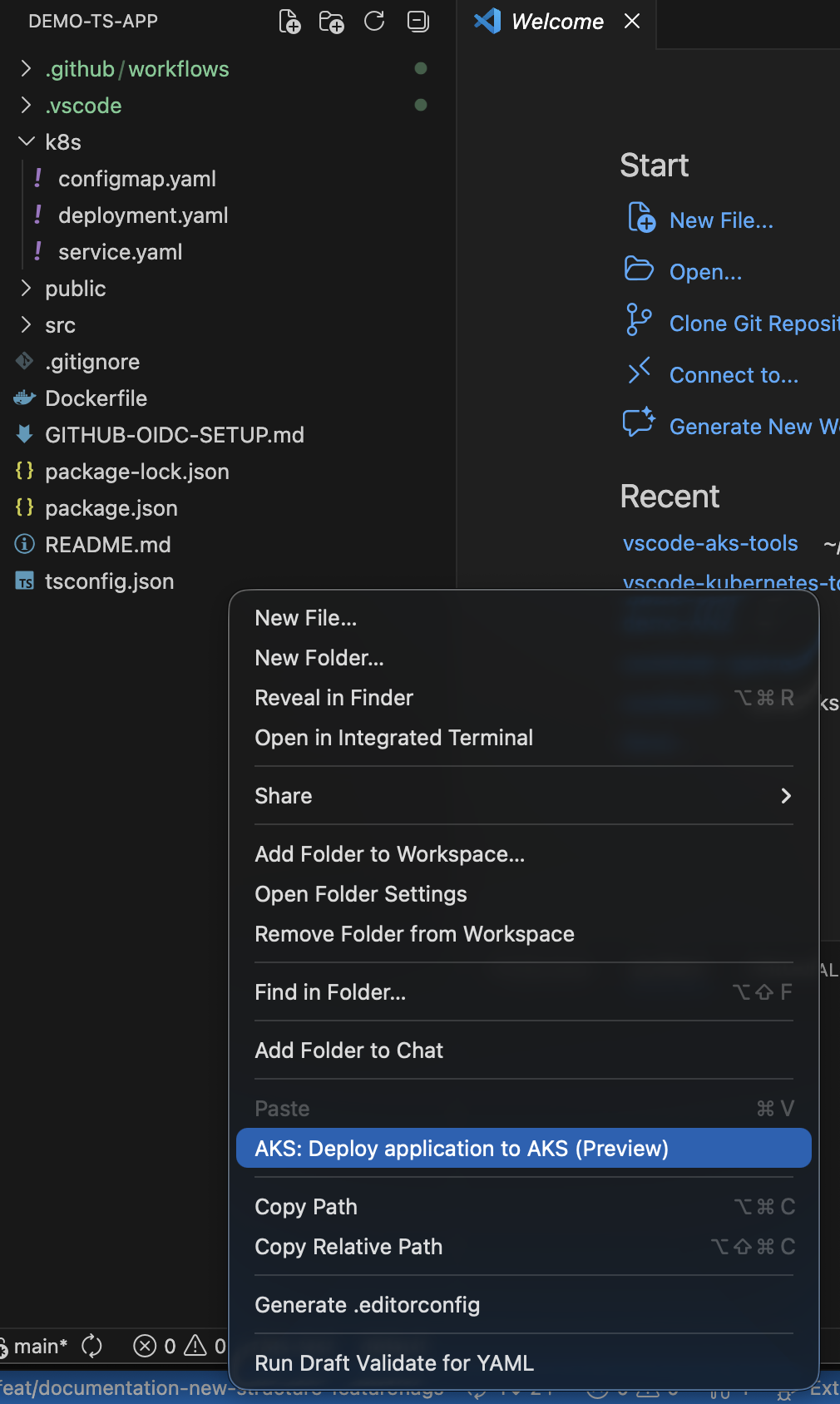Viewport: 840px width, 1404px height.
Task: Open GITHUB-OIDC-SETUP.md file
Action: (x=175, y=434)
